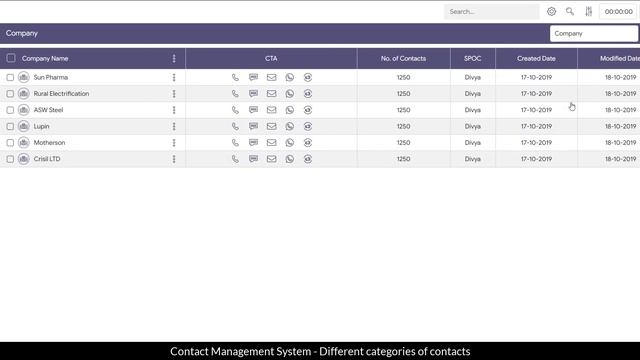Screen dimensions: 640x360
Task: Open WhatsApp for Rural Electrification
Action: pos(290,93)
